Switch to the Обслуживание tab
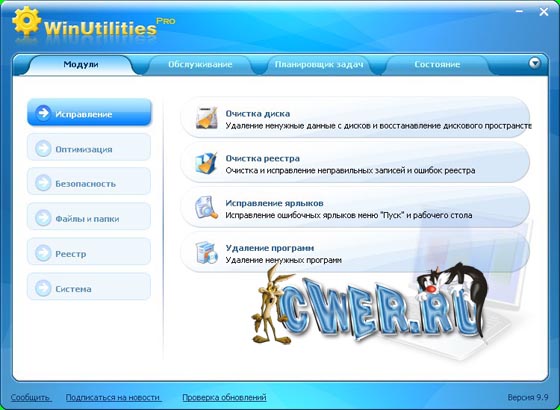 [x=200, y=65]
